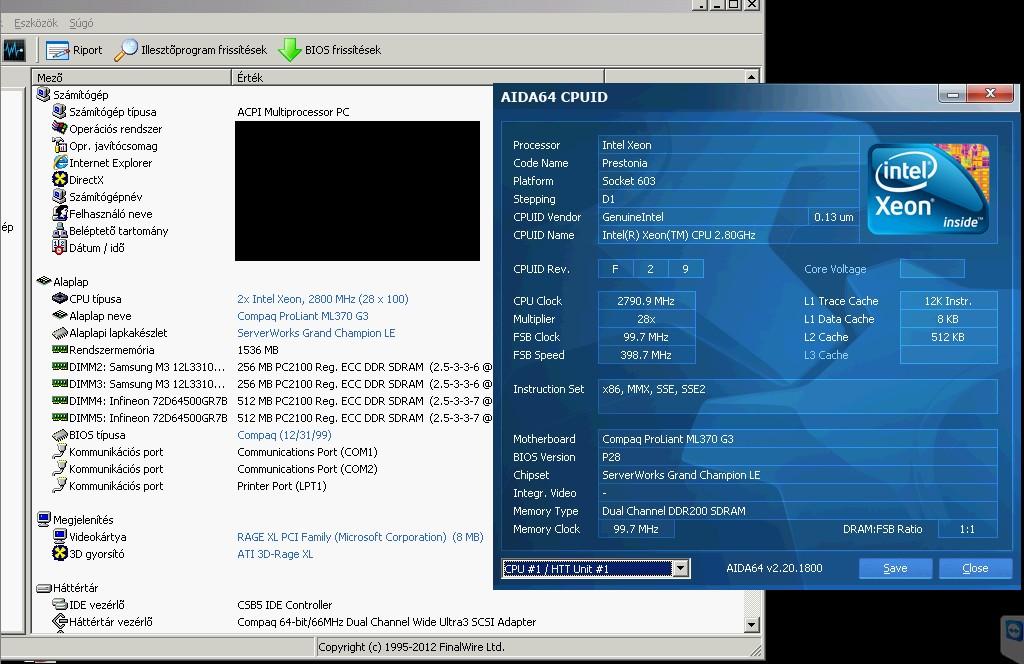The width and height of the screenshot is (1024, 664).
Task: Click the Háttértár drive icon
Action: 44,588
